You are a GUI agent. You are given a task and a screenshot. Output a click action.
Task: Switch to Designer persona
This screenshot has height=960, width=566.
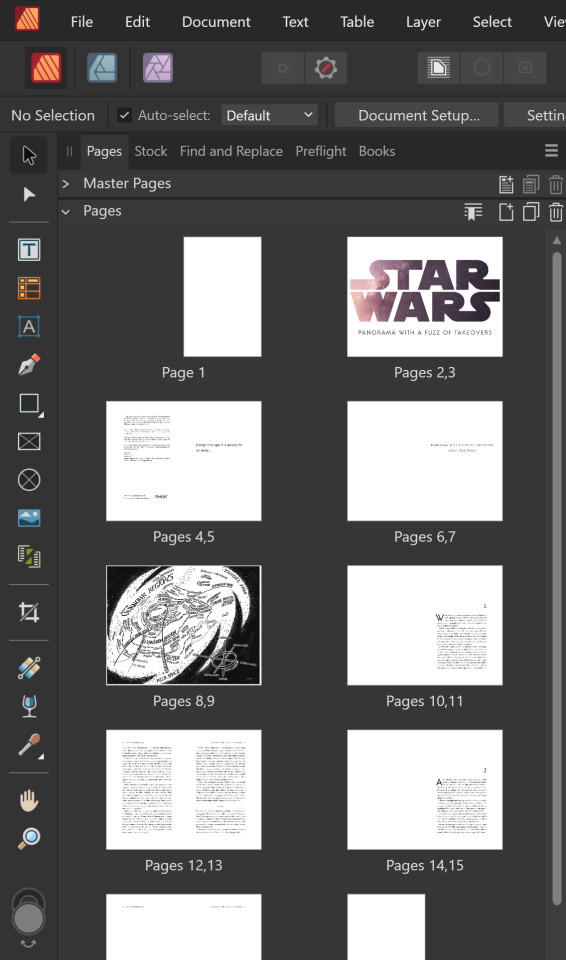pos(102,67)
